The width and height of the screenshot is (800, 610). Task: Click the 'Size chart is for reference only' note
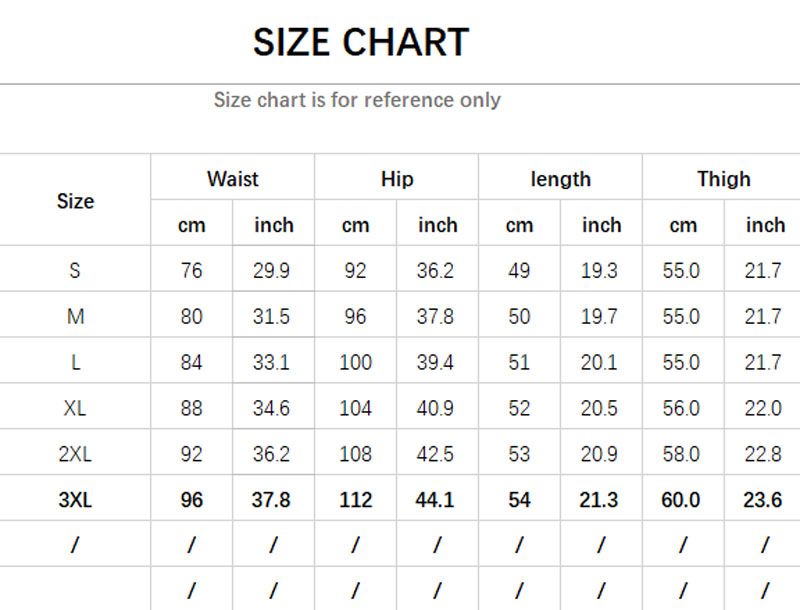tap(357, 100)
